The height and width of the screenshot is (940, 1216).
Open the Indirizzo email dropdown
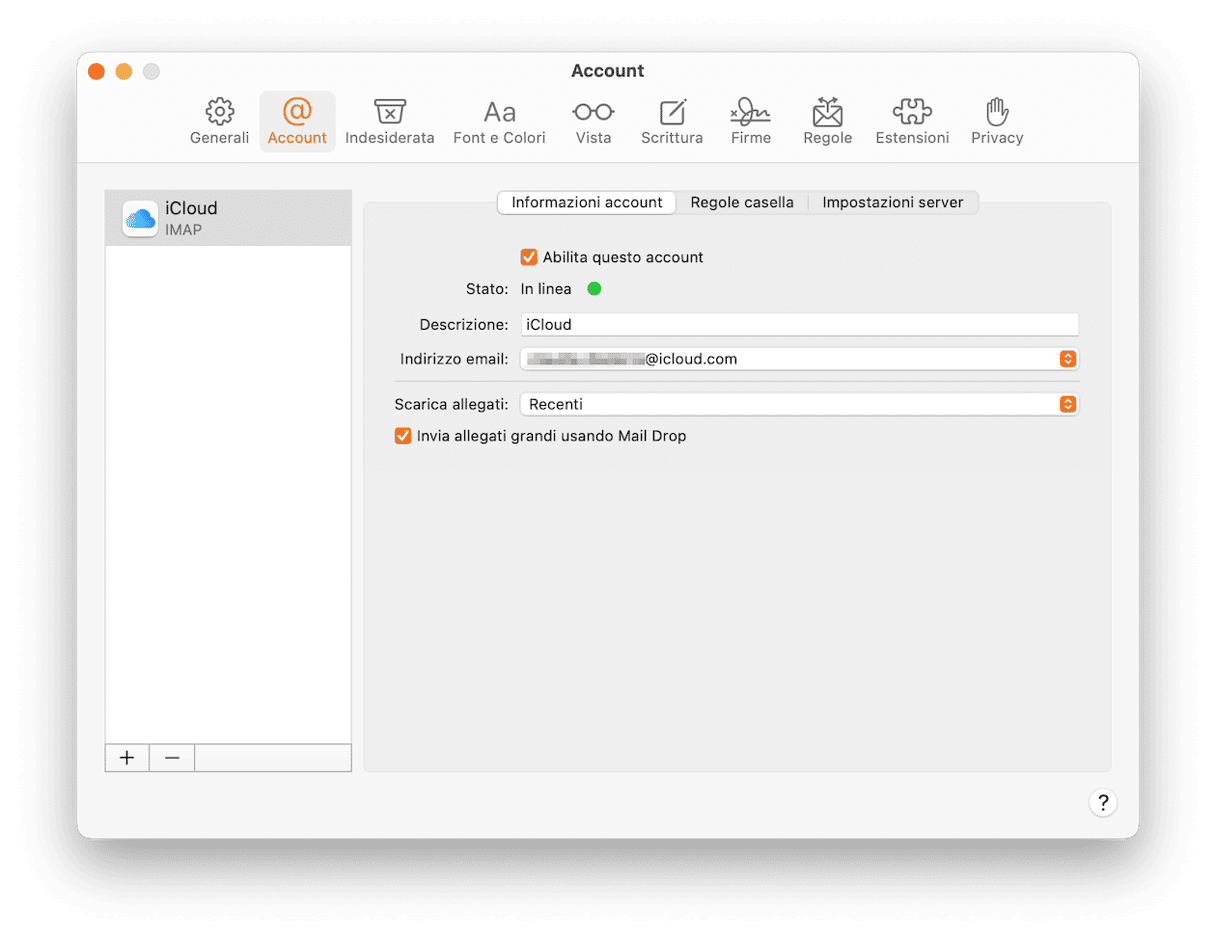pyautogui.click(x=800, y=359)
